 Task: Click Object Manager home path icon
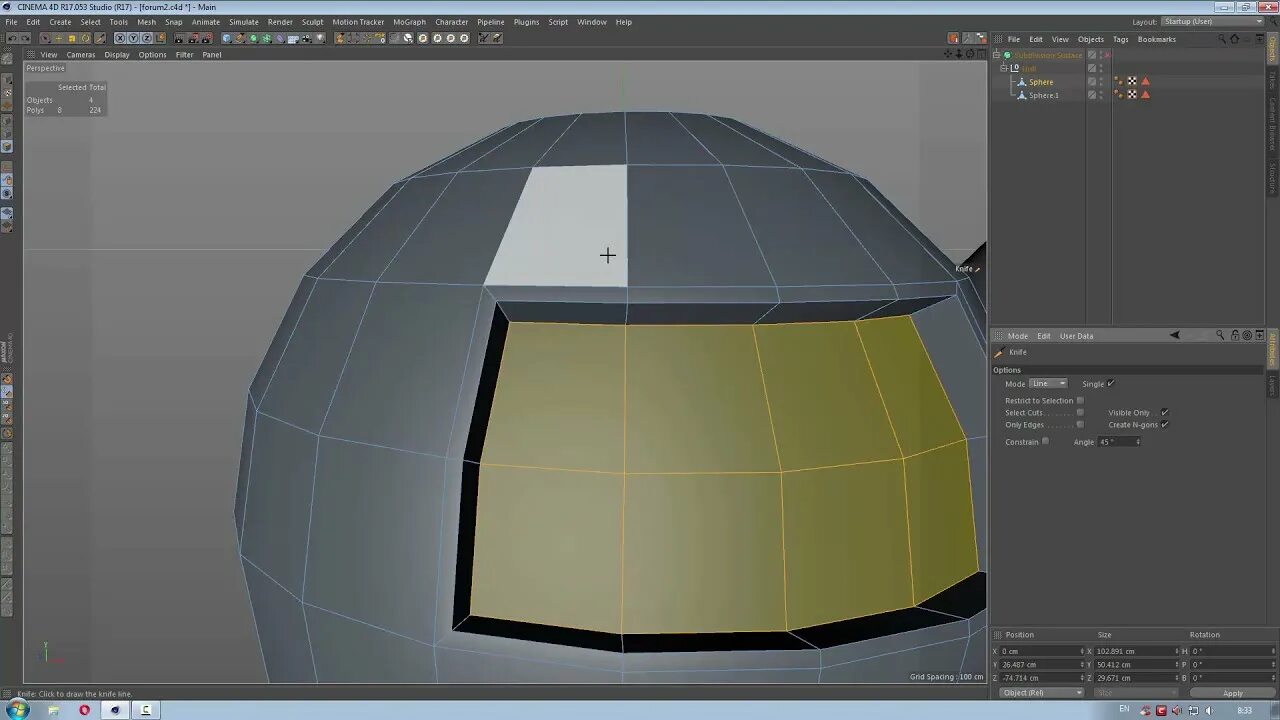[x=1235, y=39]
